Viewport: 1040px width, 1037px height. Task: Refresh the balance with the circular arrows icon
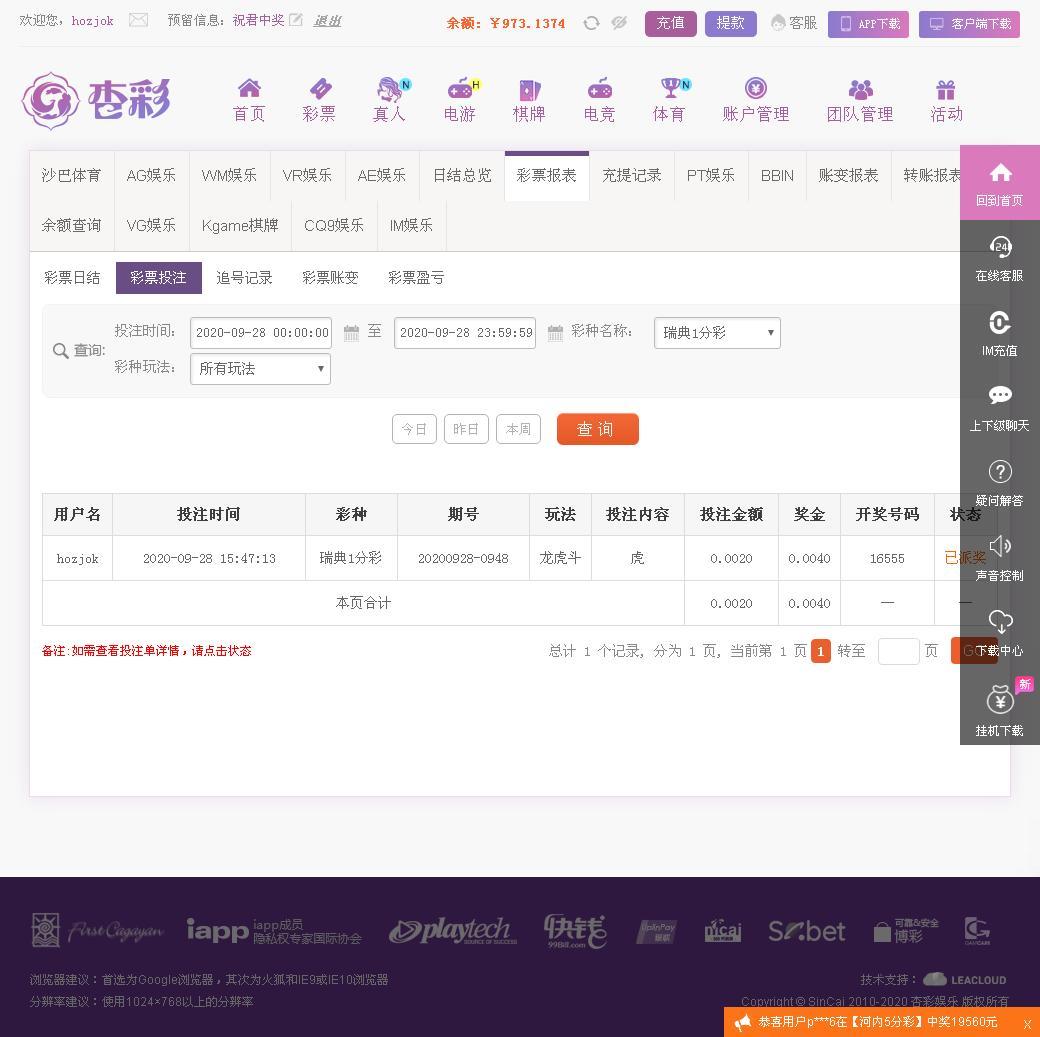point(591,23)
